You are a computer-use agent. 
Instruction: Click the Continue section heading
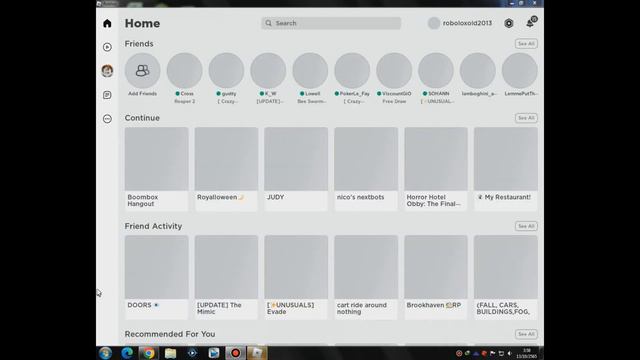click(x=142, y=118)
